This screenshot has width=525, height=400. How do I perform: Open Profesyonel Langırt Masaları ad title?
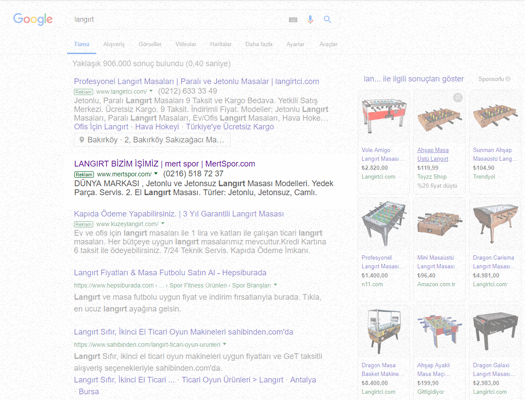pos(196,81)
